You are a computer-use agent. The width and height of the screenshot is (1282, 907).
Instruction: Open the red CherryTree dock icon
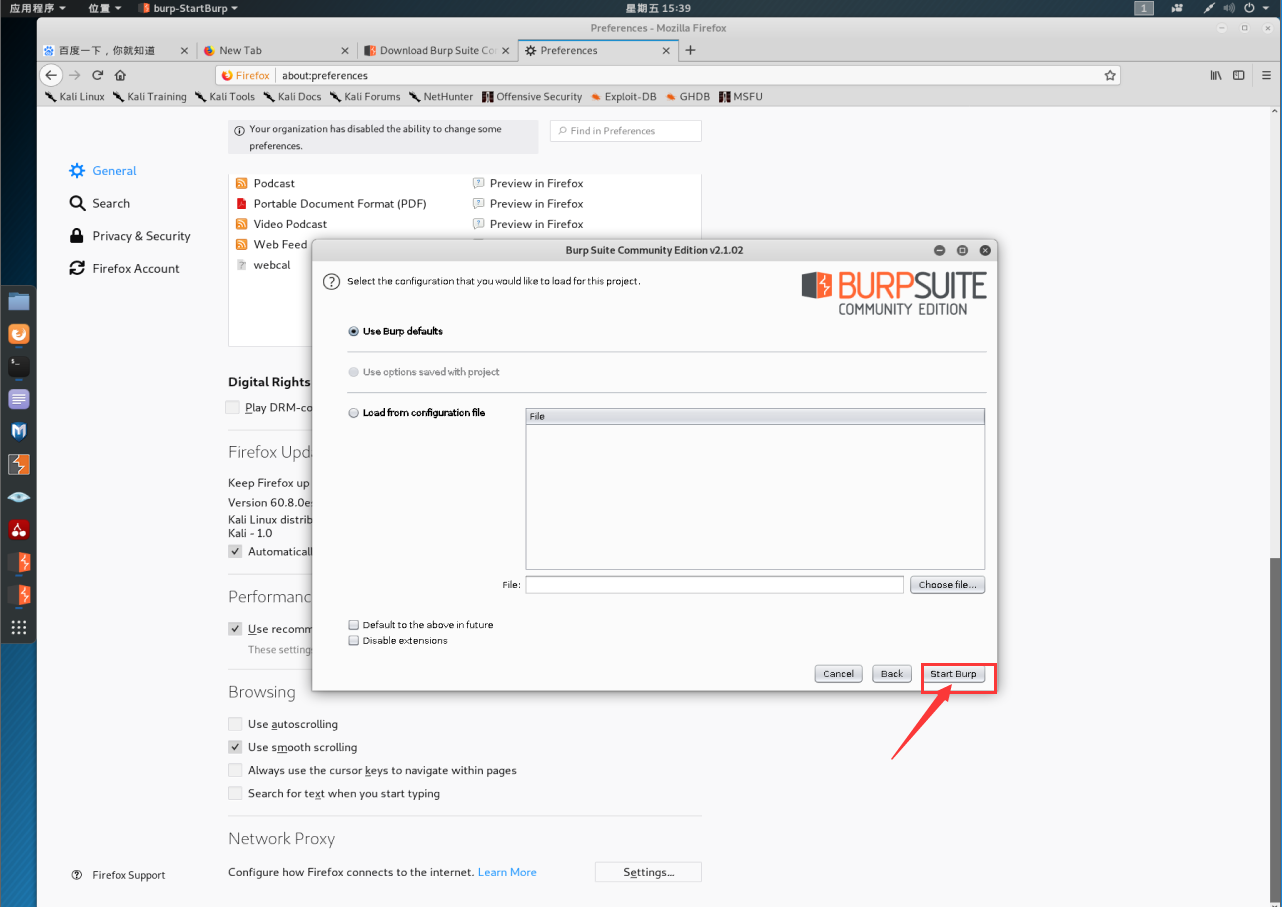[19, 529]
